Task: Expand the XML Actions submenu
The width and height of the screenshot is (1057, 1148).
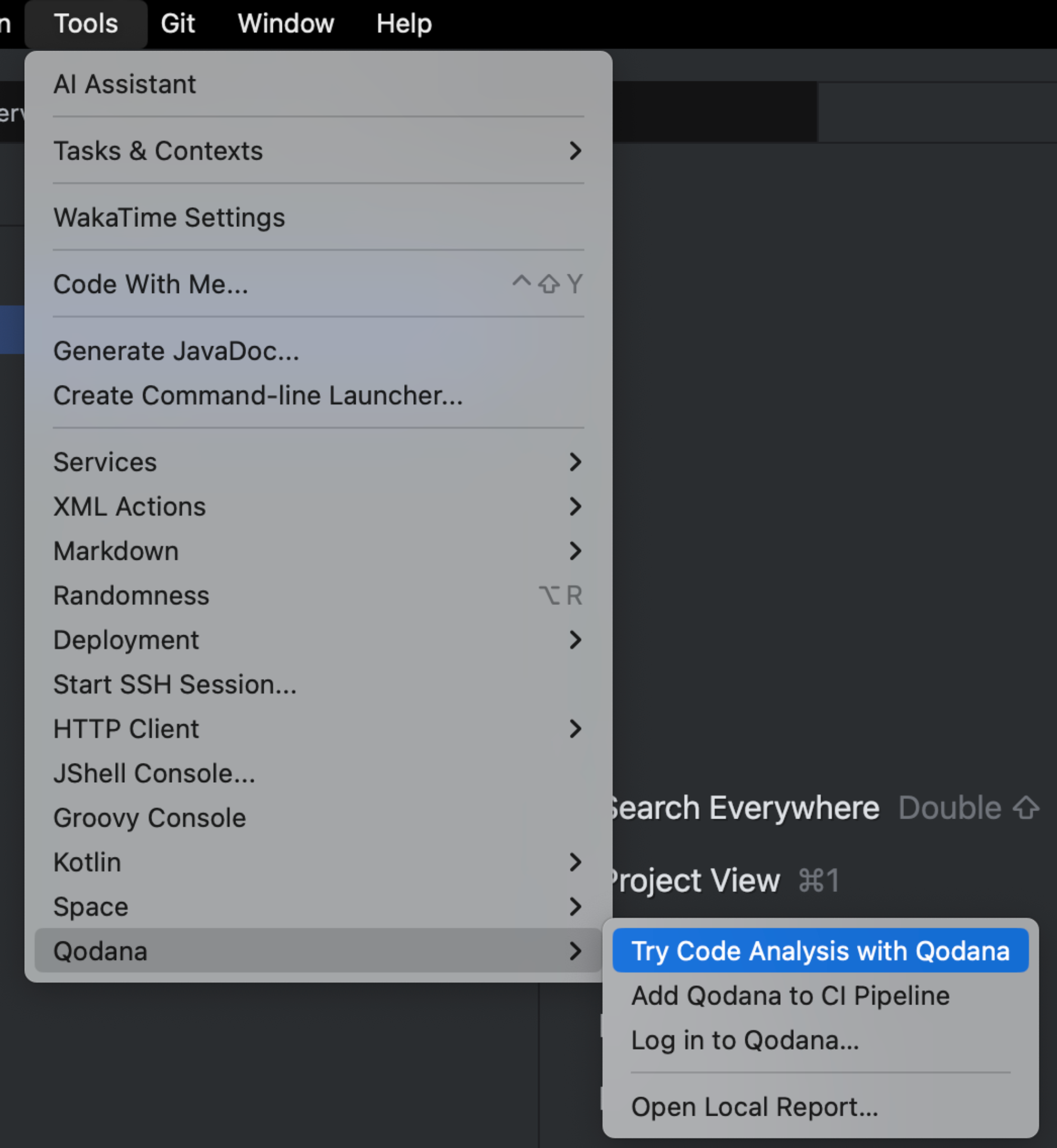Action: coord(129,507)
